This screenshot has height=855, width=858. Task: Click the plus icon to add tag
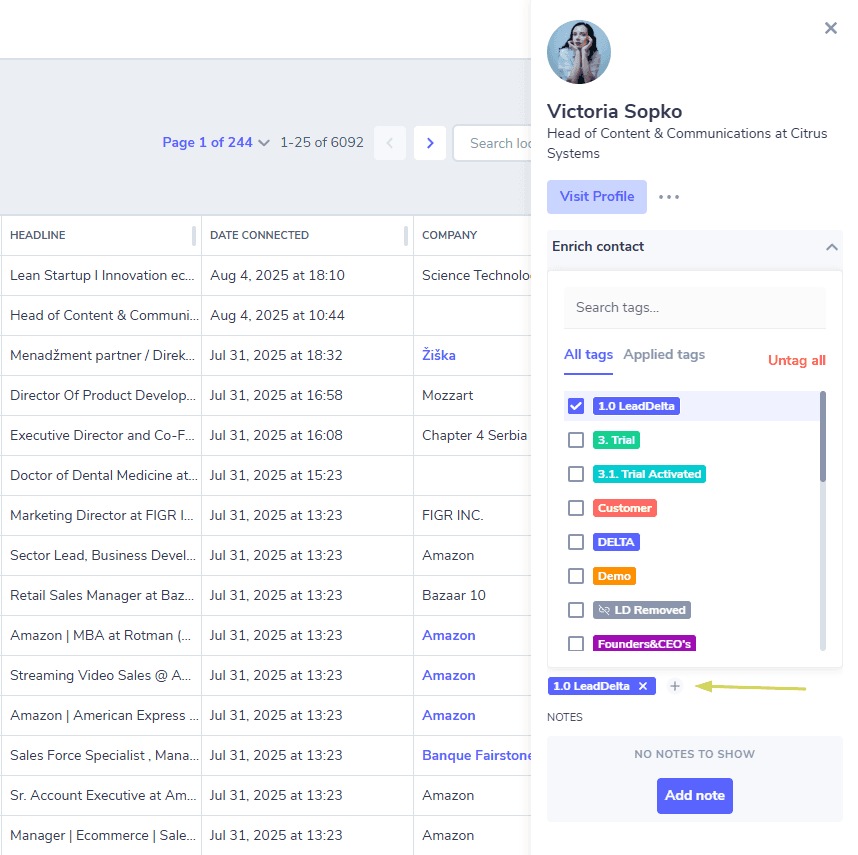coord(675,686)
